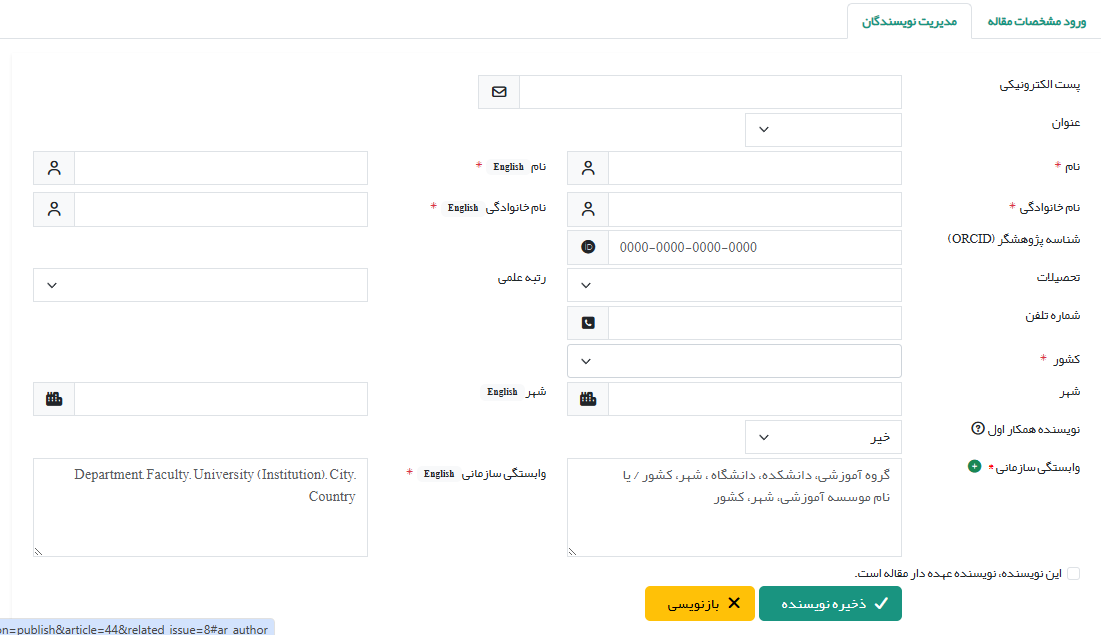Click the green plus icon next to وابستگی سازمانی
The height and width of the screenshot is (635, 1101).
[x=974, y=467]
